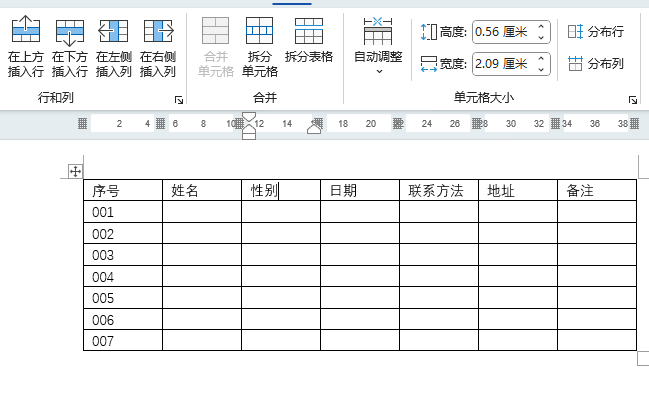
Task: Click the width icon beside 宽度 label
Action: click(428, 64)
